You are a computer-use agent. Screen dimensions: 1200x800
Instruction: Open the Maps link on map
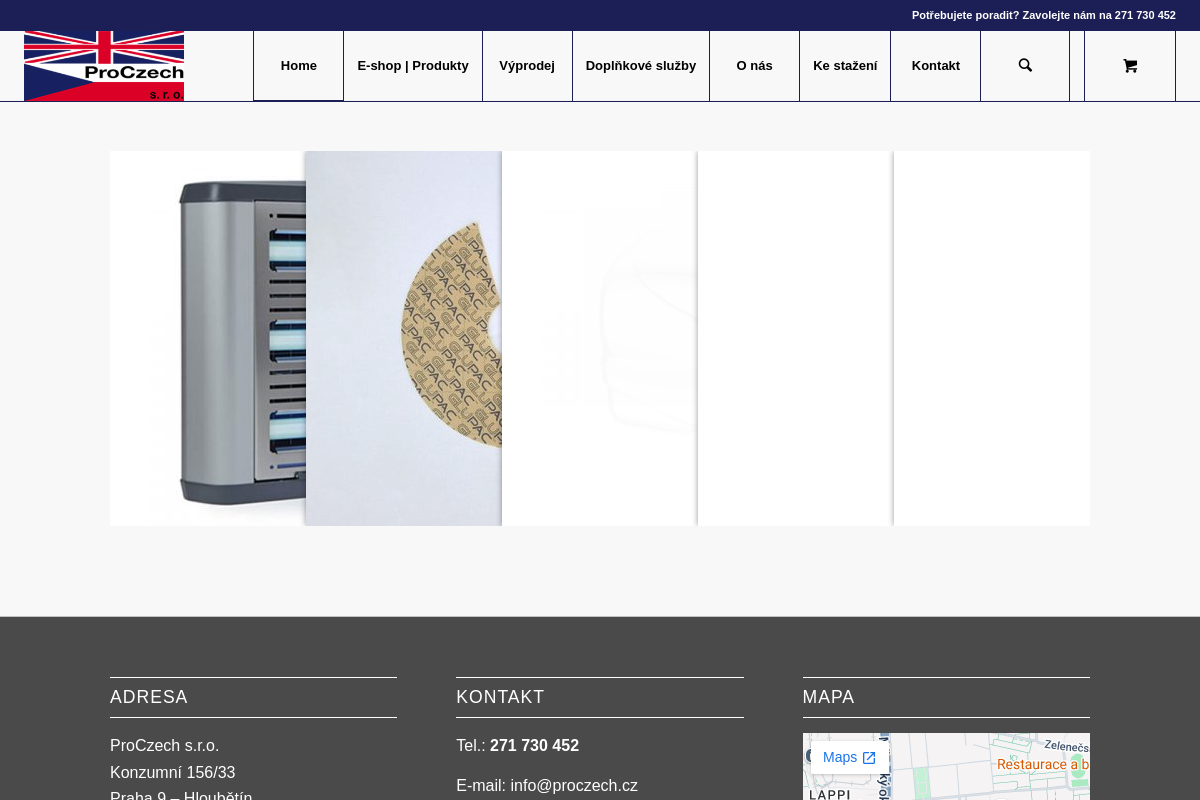840,758
